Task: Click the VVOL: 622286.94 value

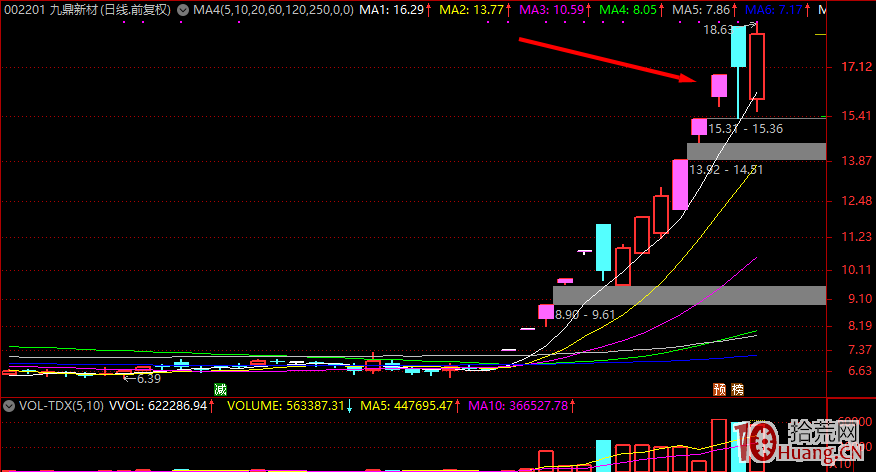Action: pos(158,406)
